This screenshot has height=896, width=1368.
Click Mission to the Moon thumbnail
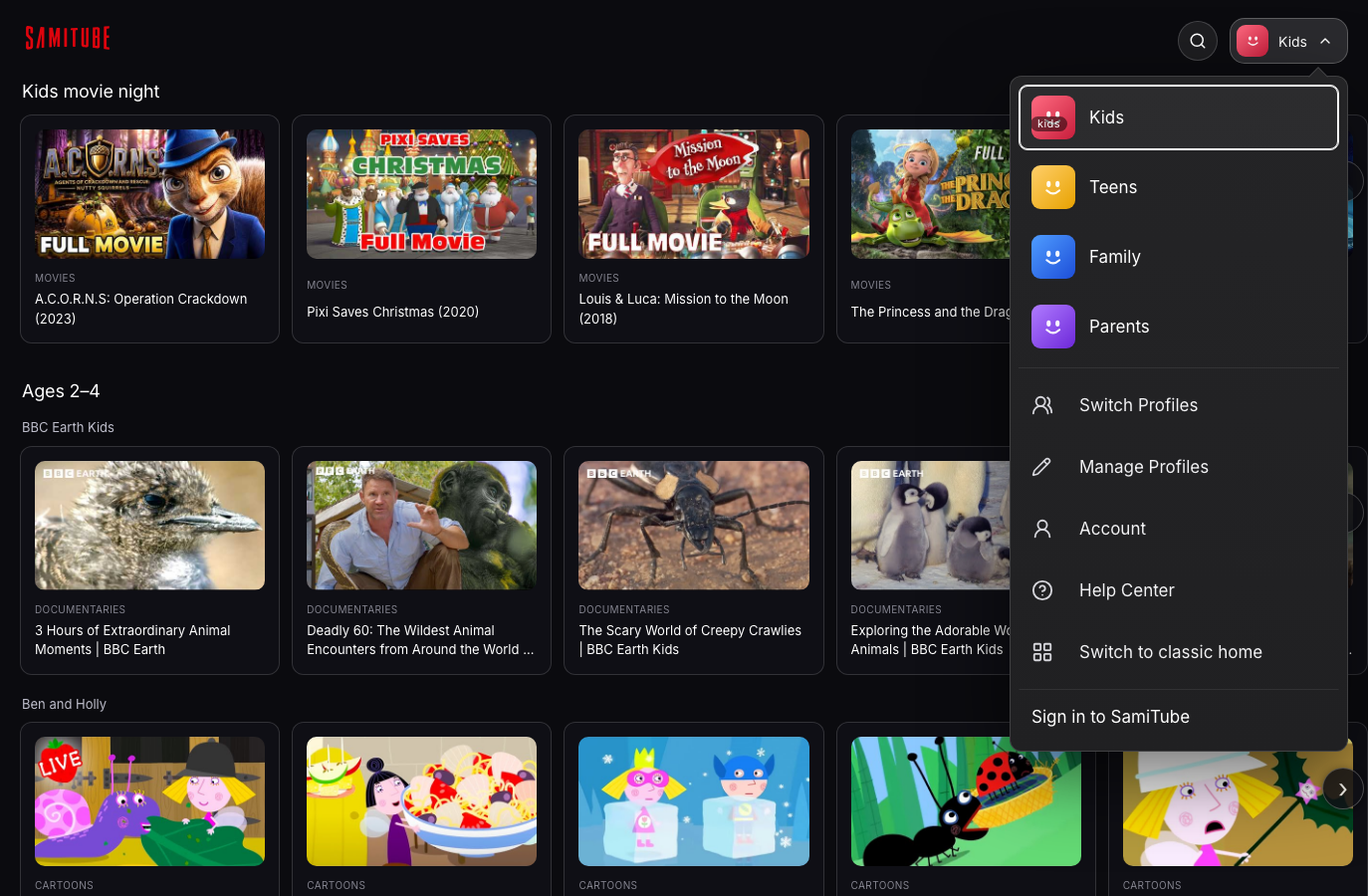coord(694,194)
